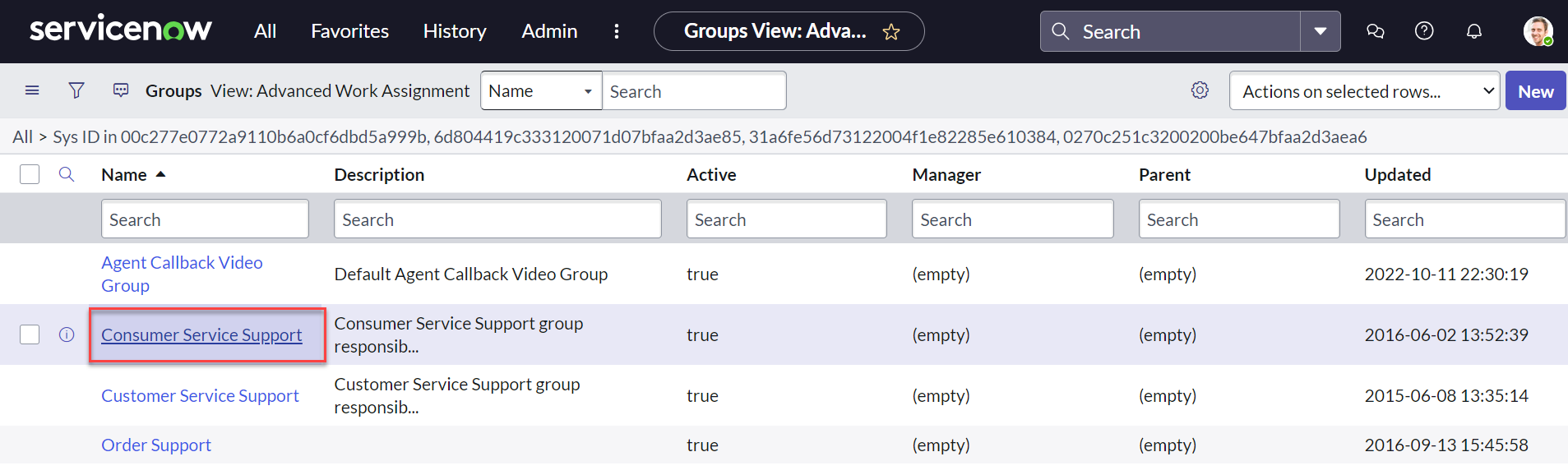Show notifications via the bell icon

[x=1474, y=31]
